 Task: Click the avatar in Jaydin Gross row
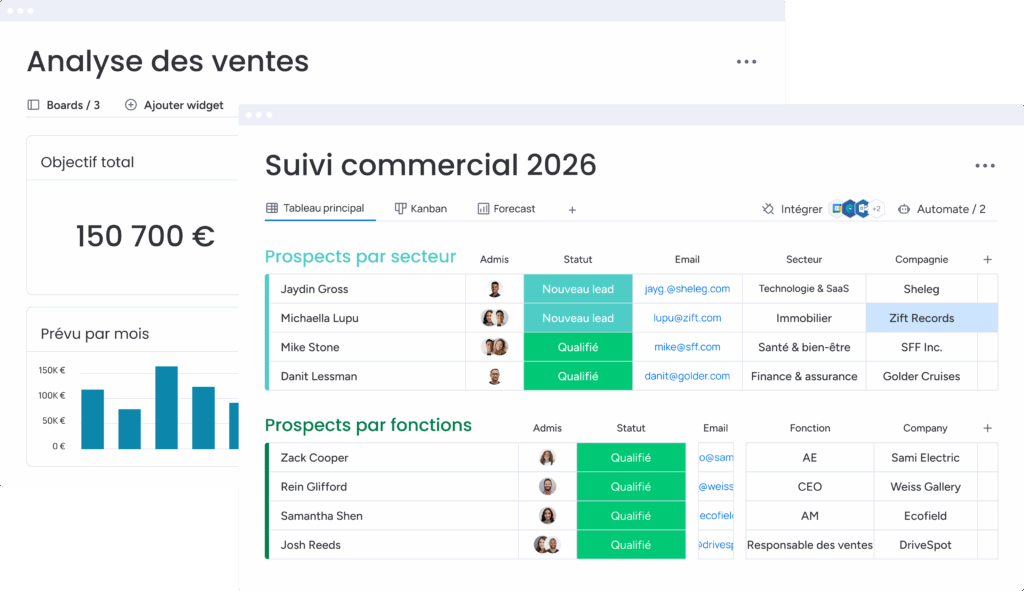[494, 289]
